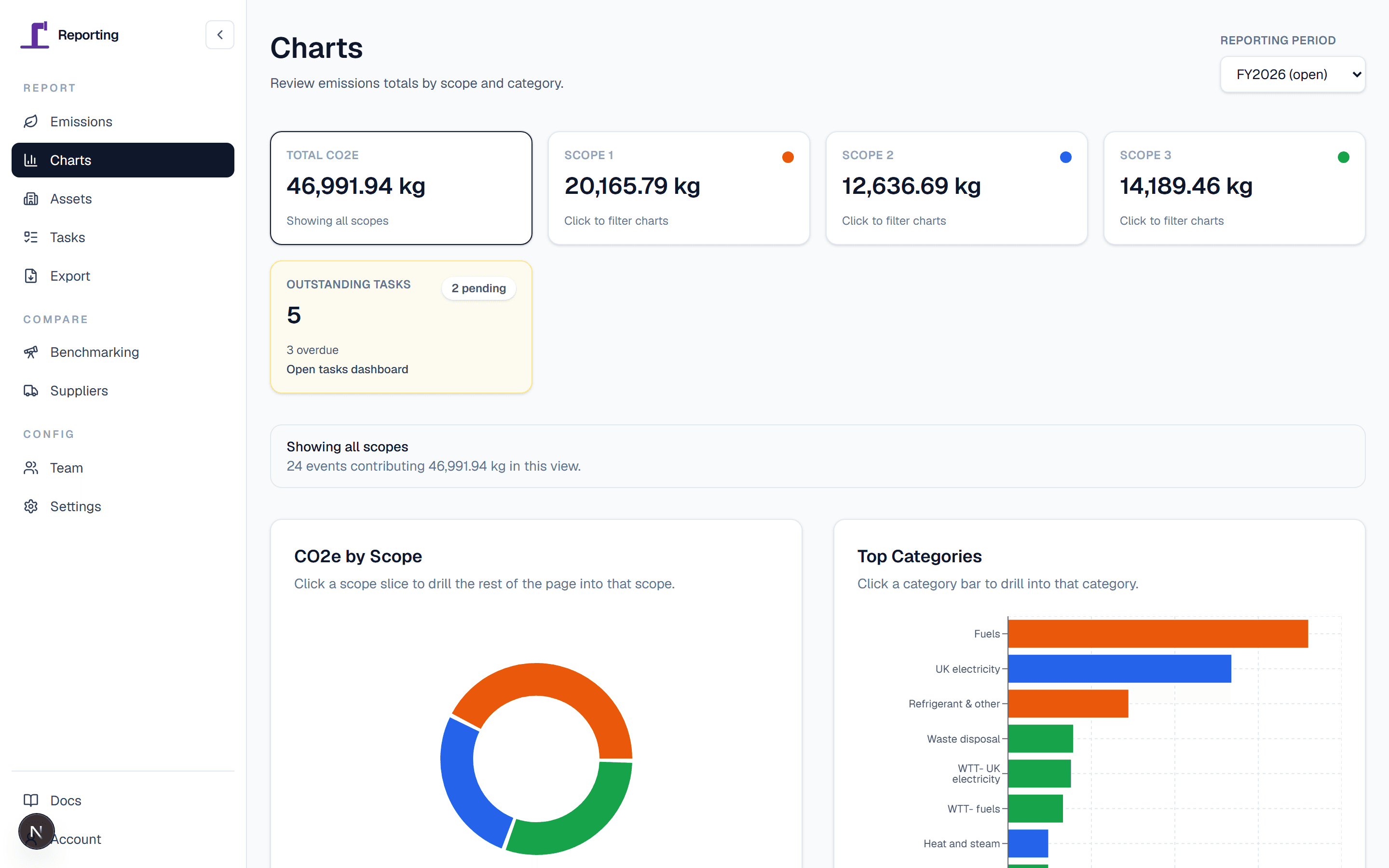The height and width of the screenshot is (868, 1389).
Task: Click the round N avatar badge
Action: pyautogui.click(x=36, y=831)
